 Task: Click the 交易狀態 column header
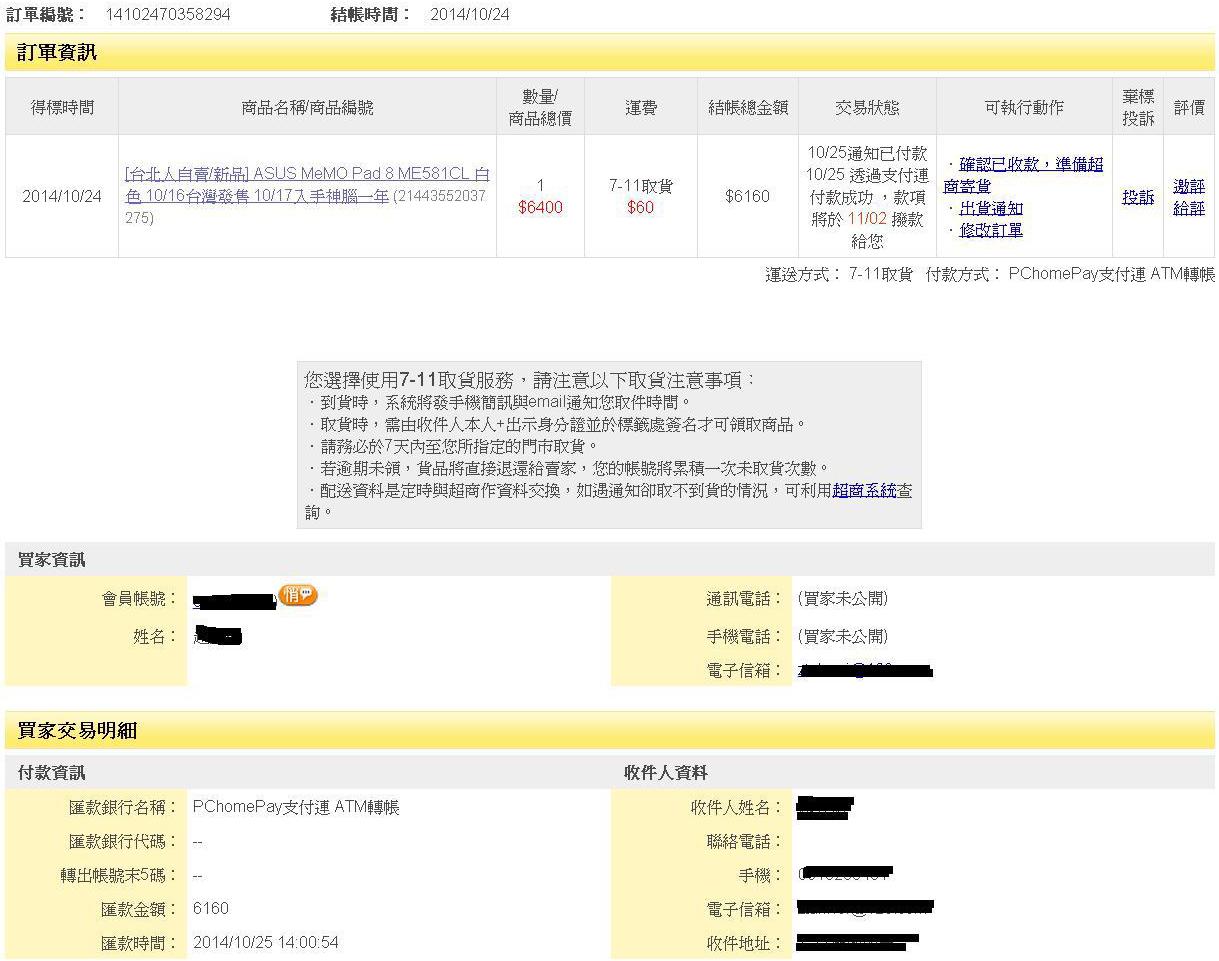click(867, 107)
